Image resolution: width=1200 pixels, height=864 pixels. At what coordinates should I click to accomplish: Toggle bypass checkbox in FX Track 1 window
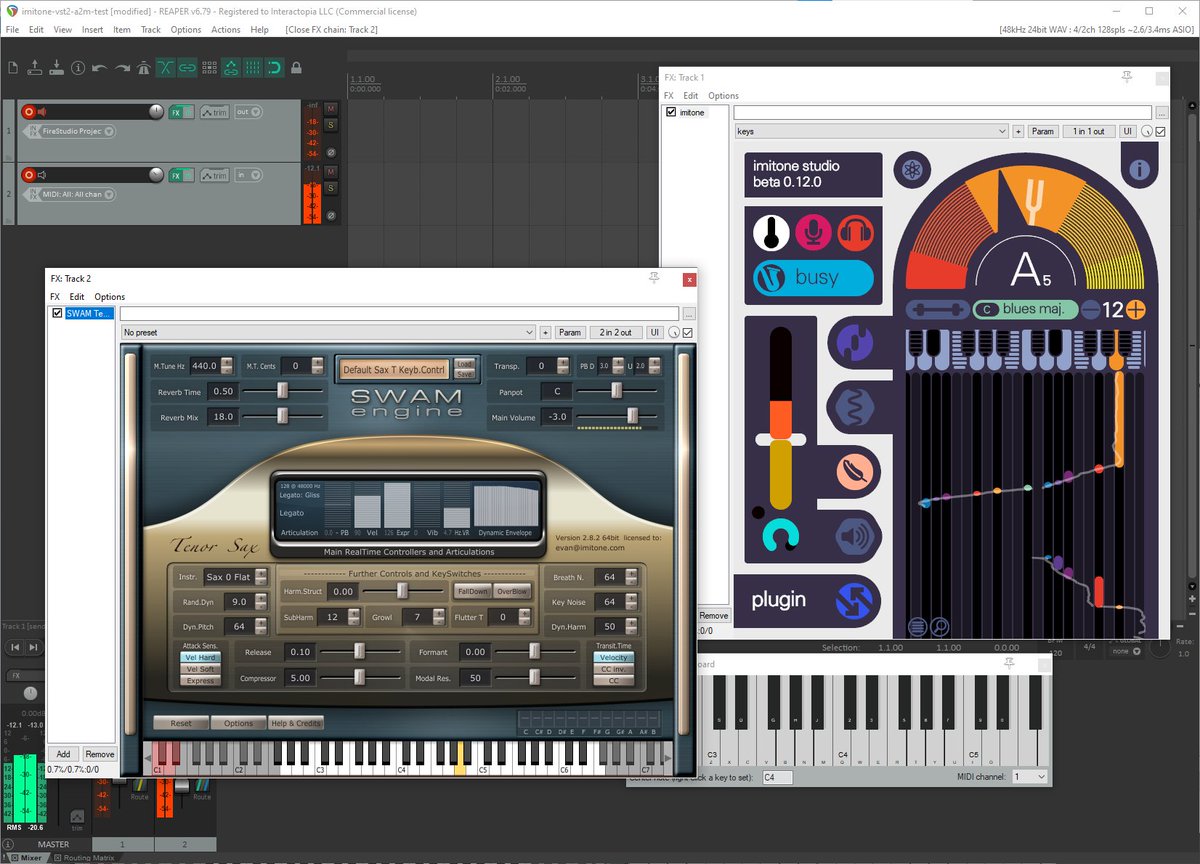pos(1160,131)
